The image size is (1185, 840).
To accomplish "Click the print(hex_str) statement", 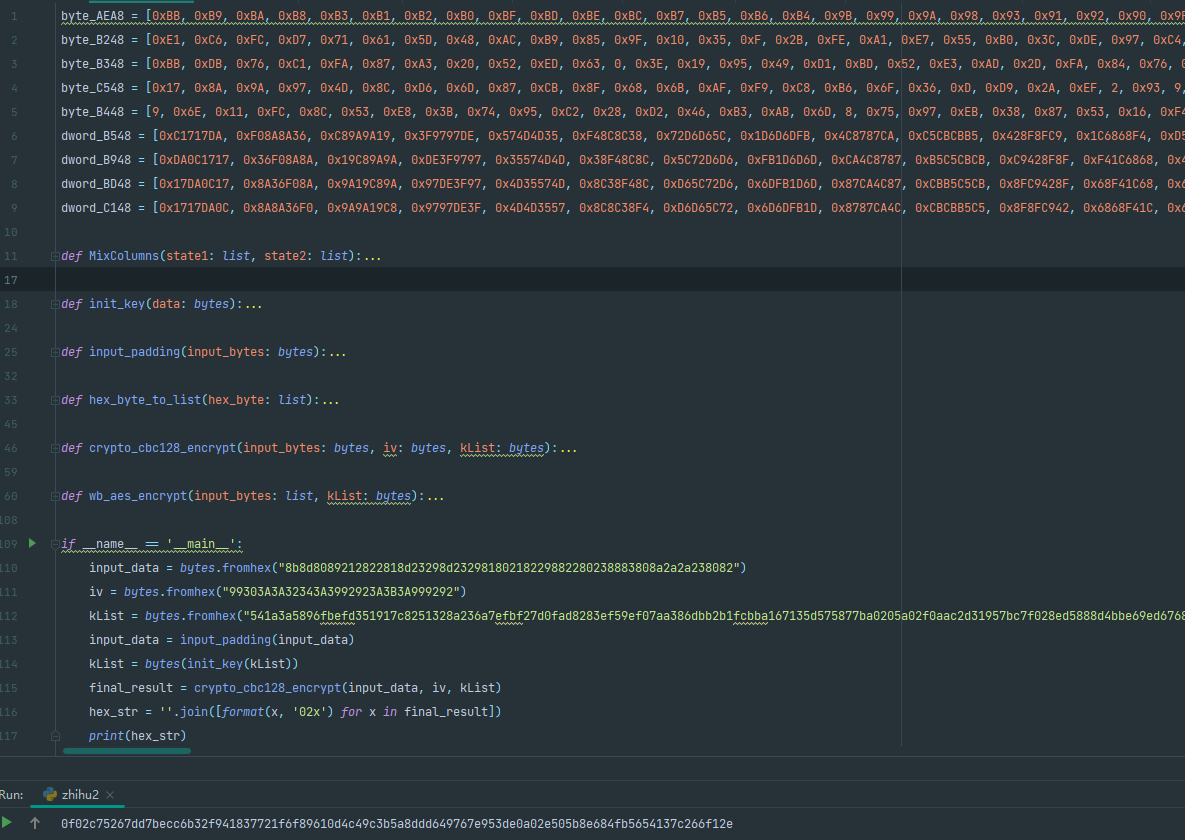I will click(137, 736).
